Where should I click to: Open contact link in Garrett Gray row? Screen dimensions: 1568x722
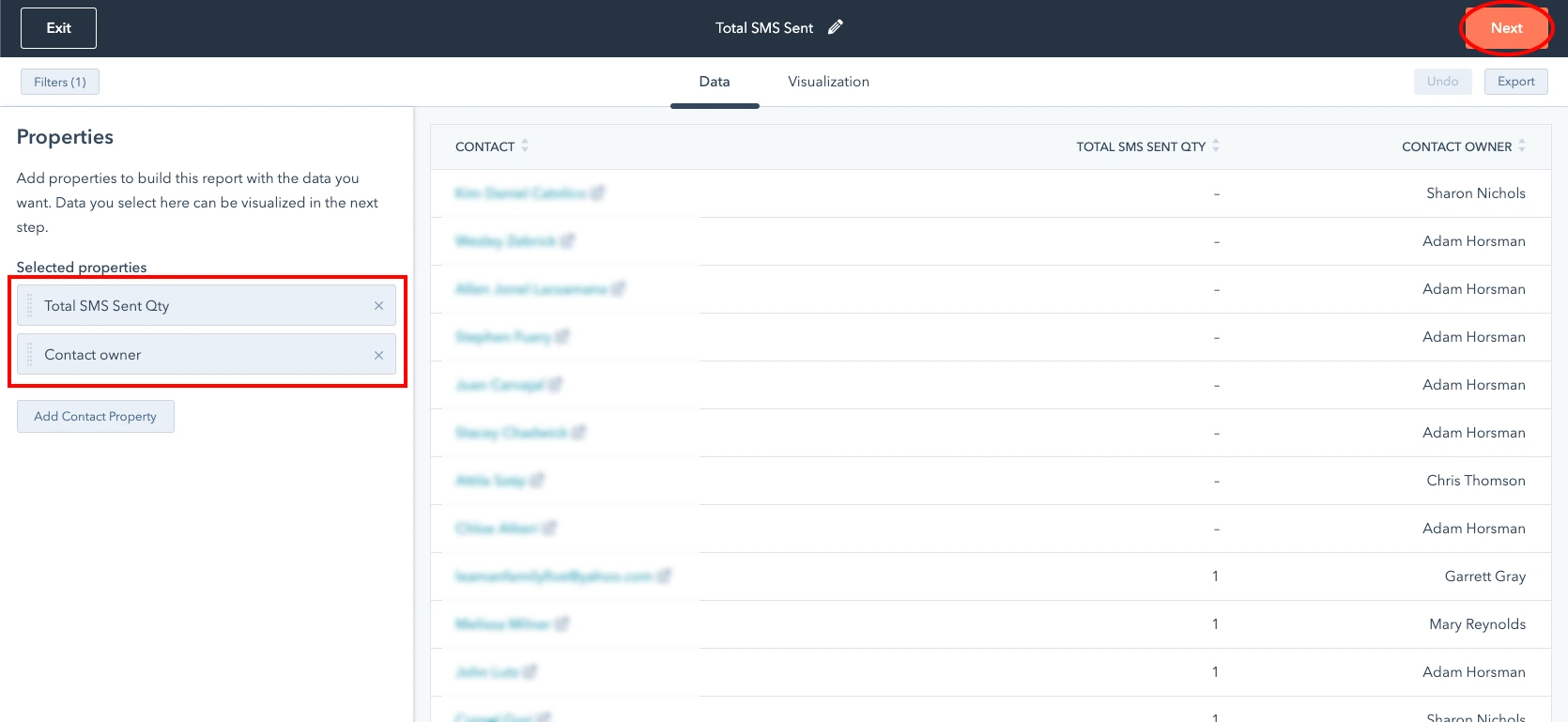[x=553, y=576]
